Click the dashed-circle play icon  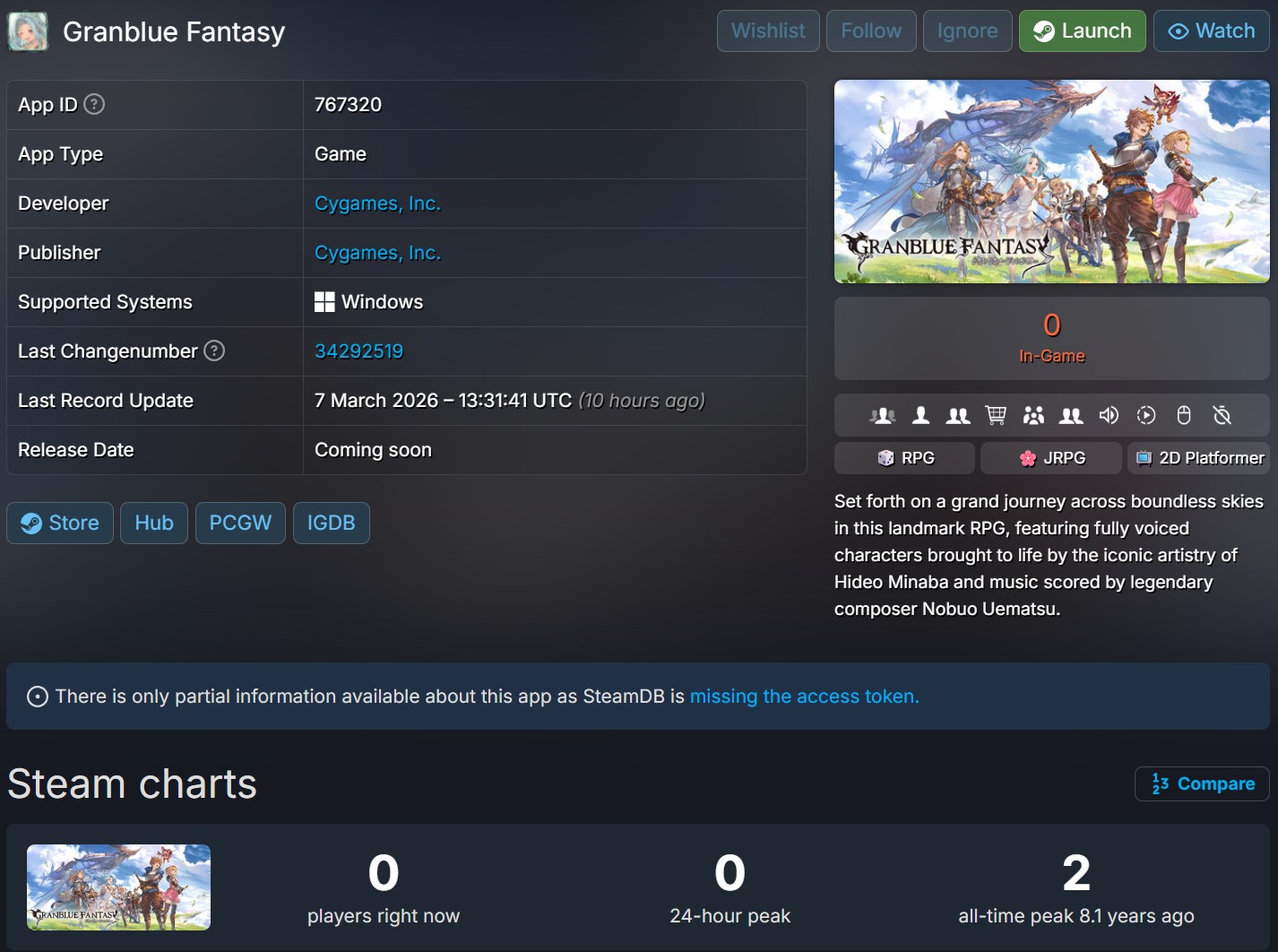pyautogui.click(x=1146, y=415)
